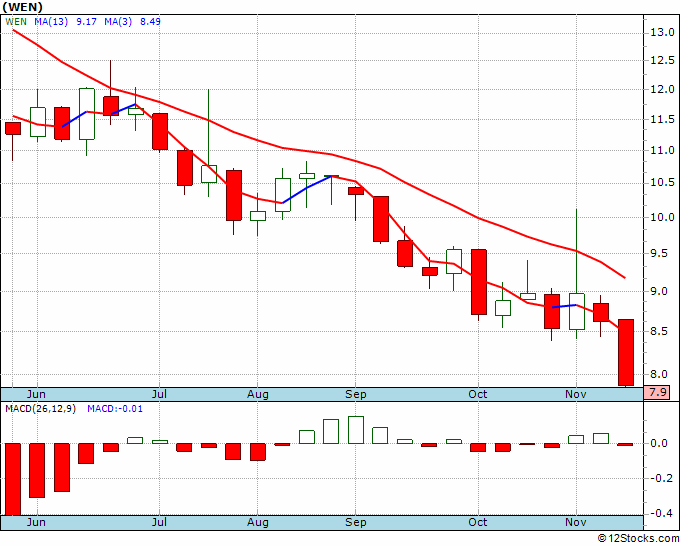Select Oct on the MACD panel date axis
The height and width of the screenshot is (546, 680).
478,522
